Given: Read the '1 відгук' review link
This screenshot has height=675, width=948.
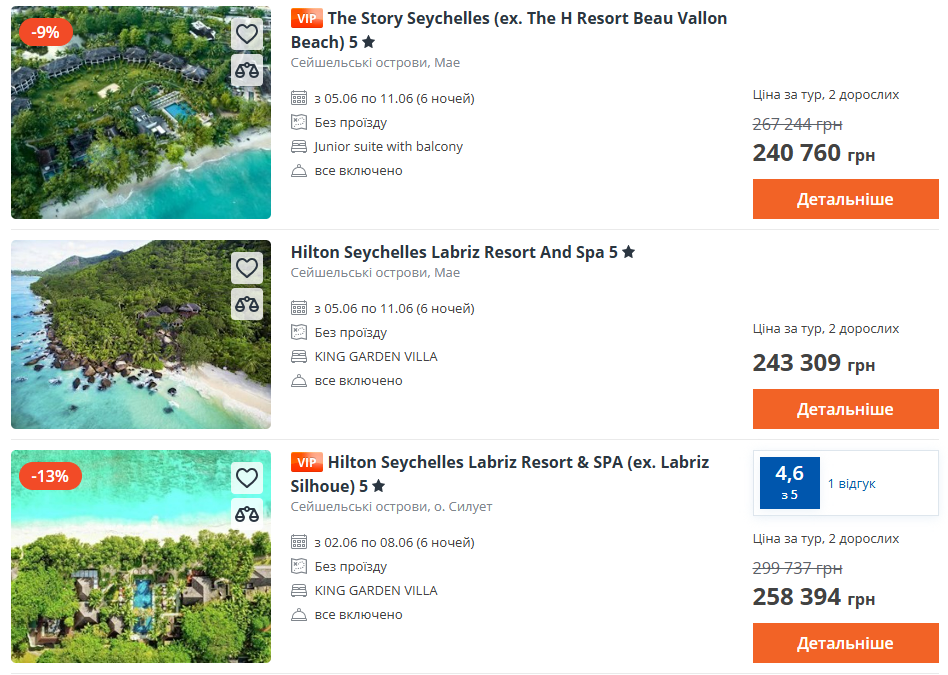Looking at the screenshot, I should click(x=851, y=484).
